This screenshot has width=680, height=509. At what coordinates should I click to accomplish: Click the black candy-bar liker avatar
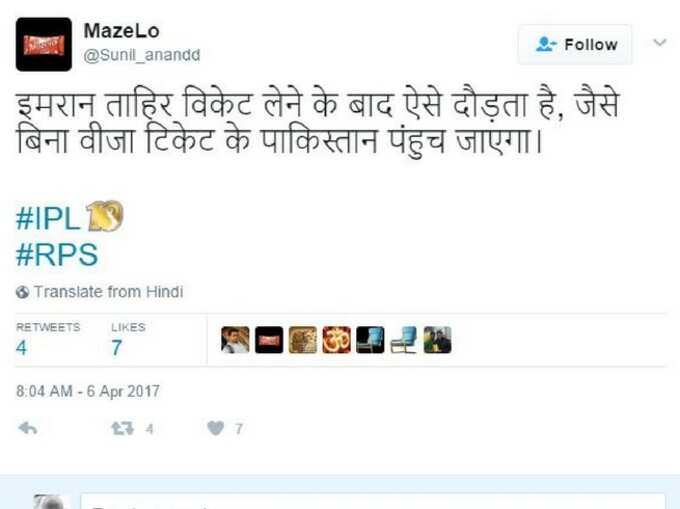[269, 340]
